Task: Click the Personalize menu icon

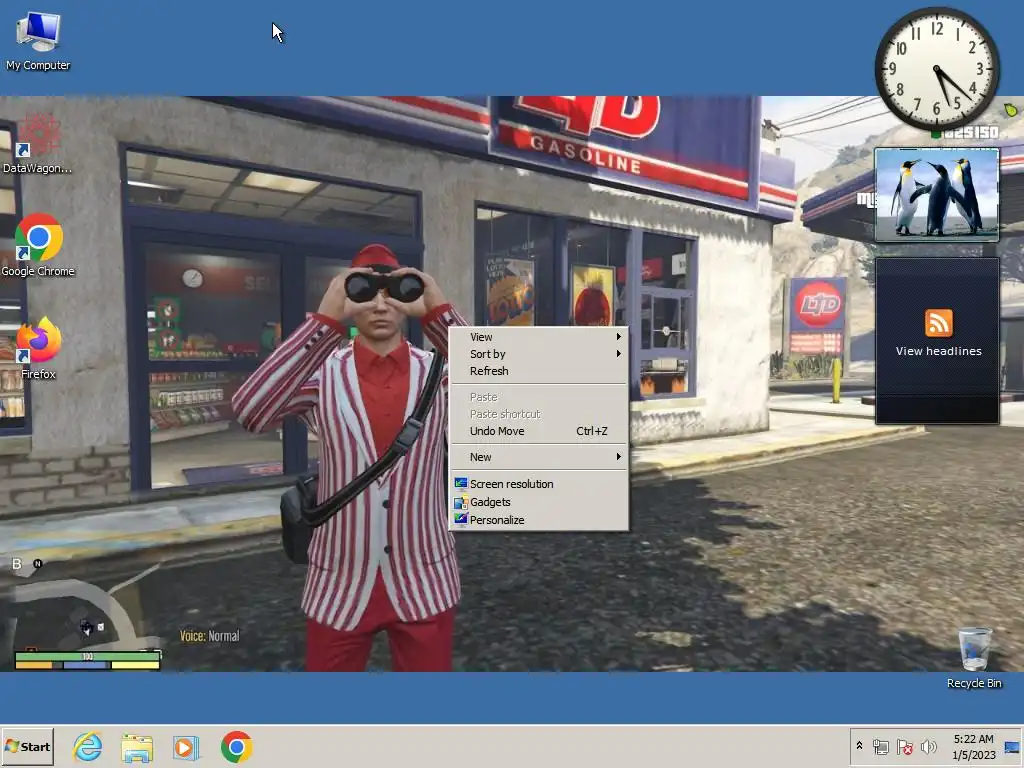Action: 461,519
